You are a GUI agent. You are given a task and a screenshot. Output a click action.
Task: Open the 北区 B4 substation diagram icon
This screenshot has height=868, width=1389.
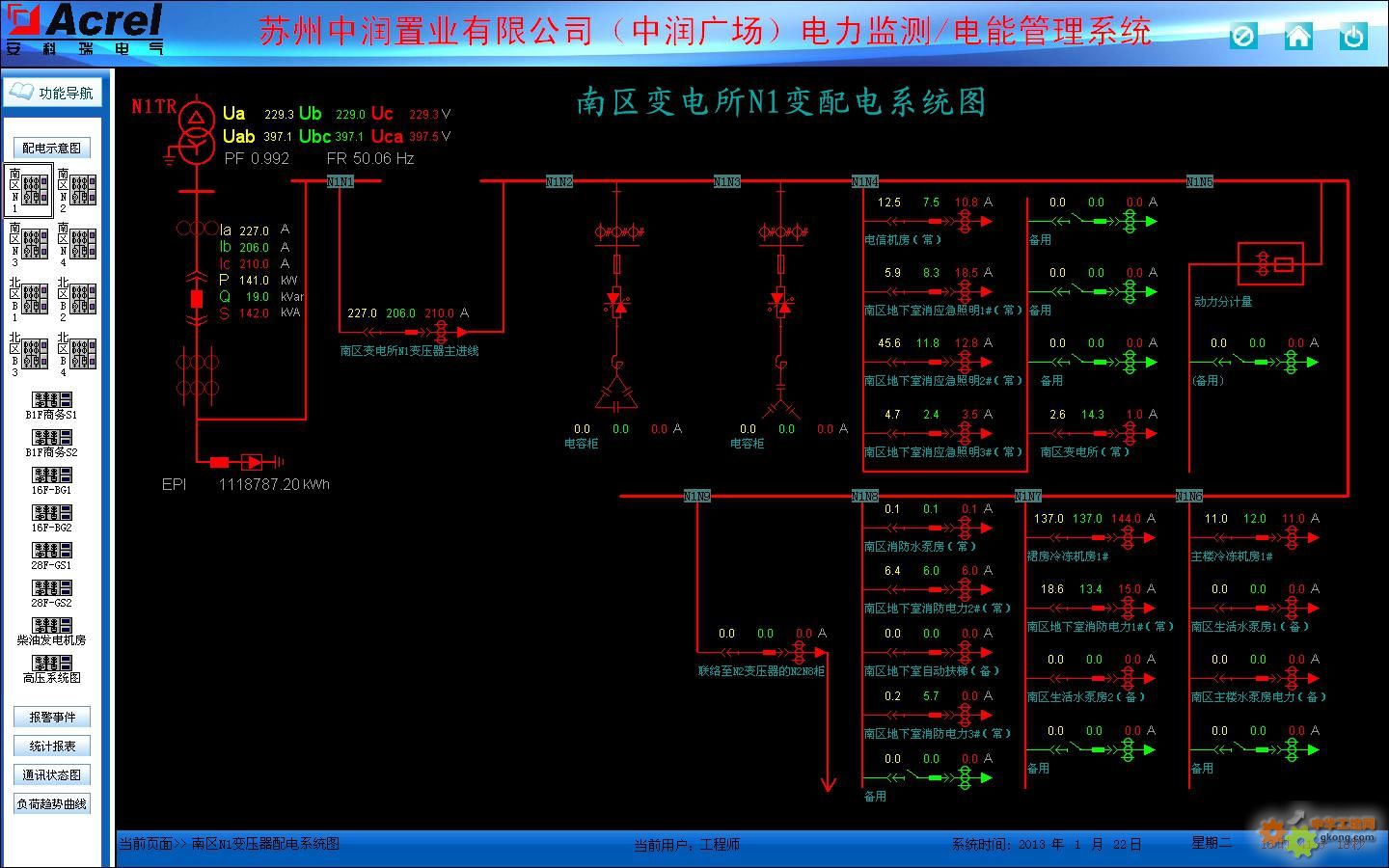[77, 354]
